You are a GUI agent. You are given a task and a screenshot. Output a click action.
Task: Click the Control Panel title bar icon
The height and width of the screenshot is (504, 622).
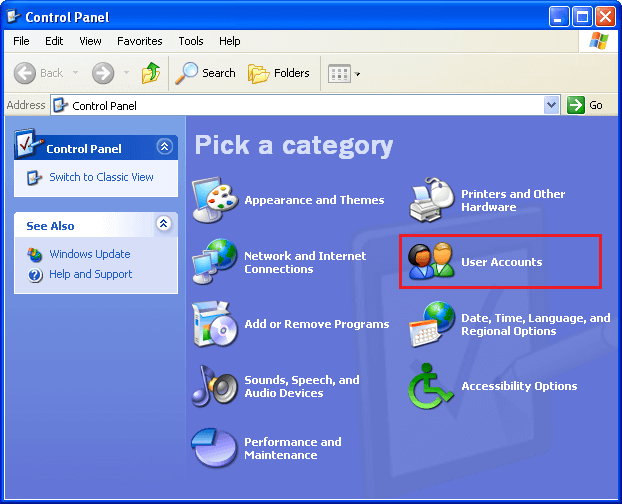(14, 17)
